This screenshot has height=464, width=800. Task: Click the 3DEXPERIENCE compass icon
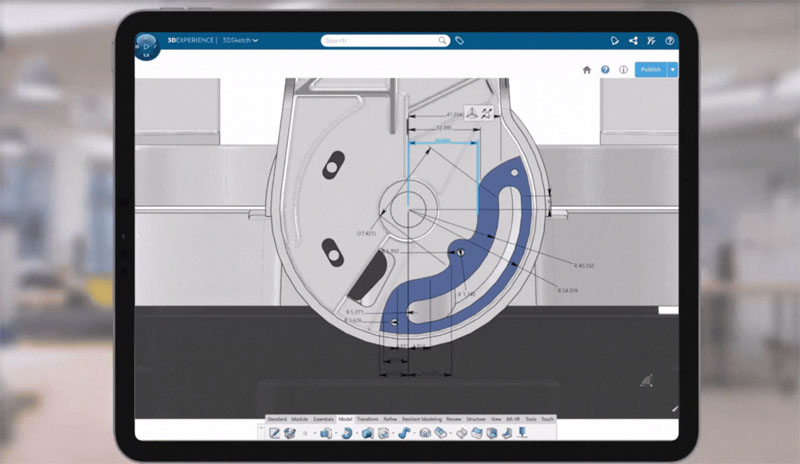click(x=147, y=46)
